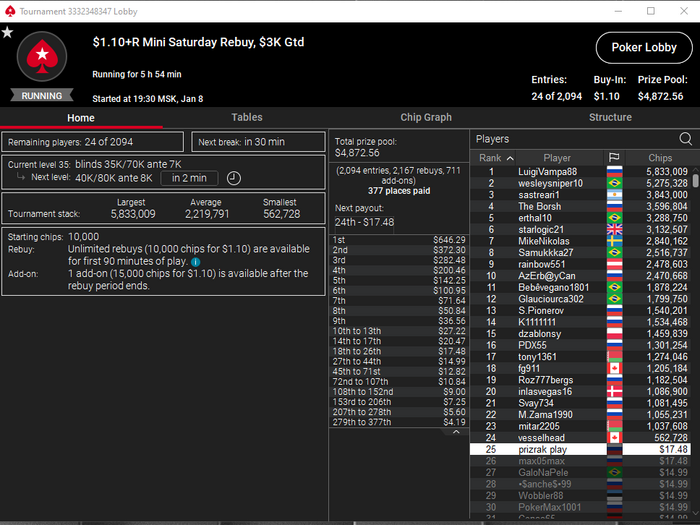Screen dimensions: 700x525
Task: Click the Brazil flag beside wesleysniper10
Action: tap(614, 183)
